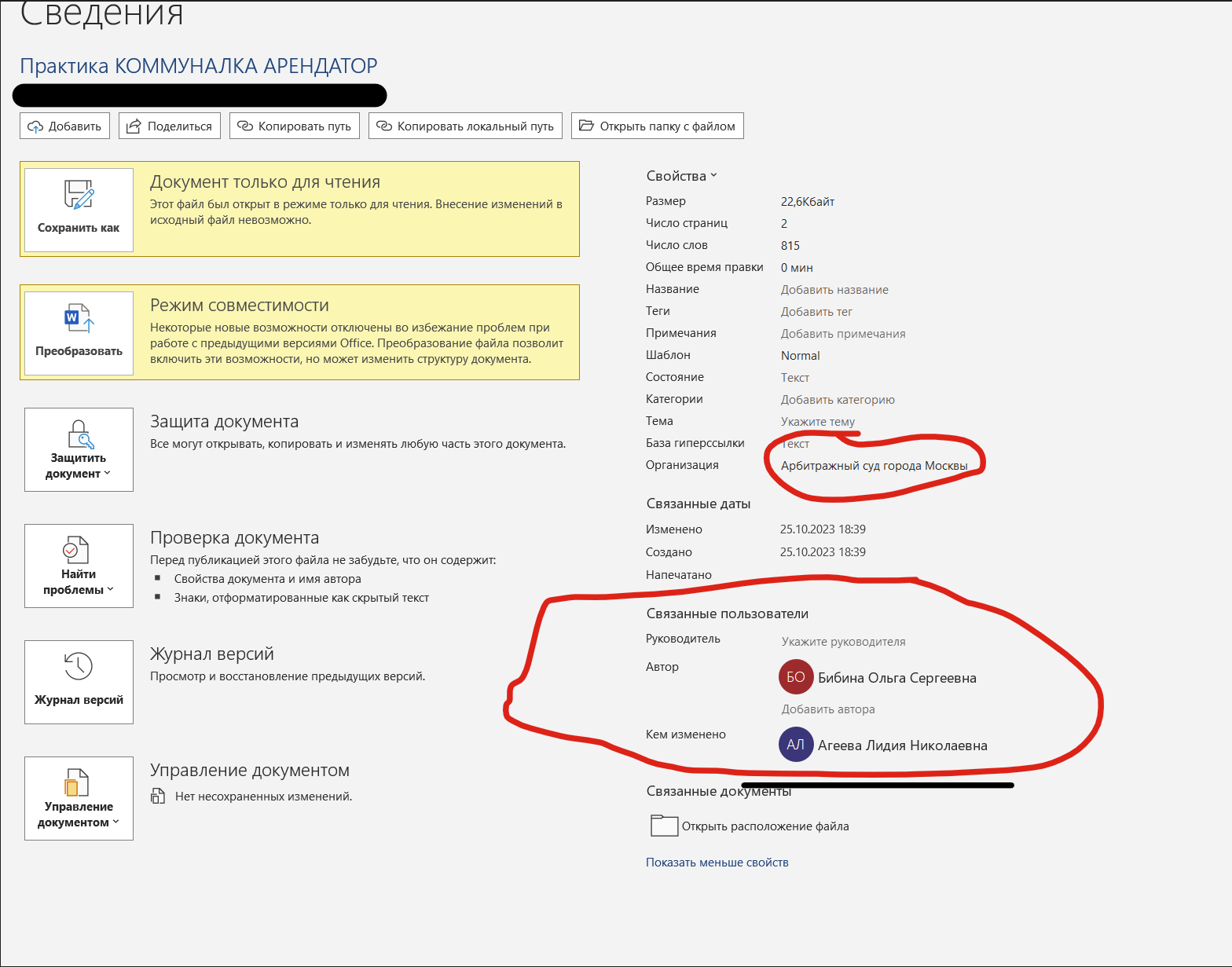Screen dimensions: 1232x967
Task: Click name Агеева Лидия Николаевна
Action: [903, 745]
